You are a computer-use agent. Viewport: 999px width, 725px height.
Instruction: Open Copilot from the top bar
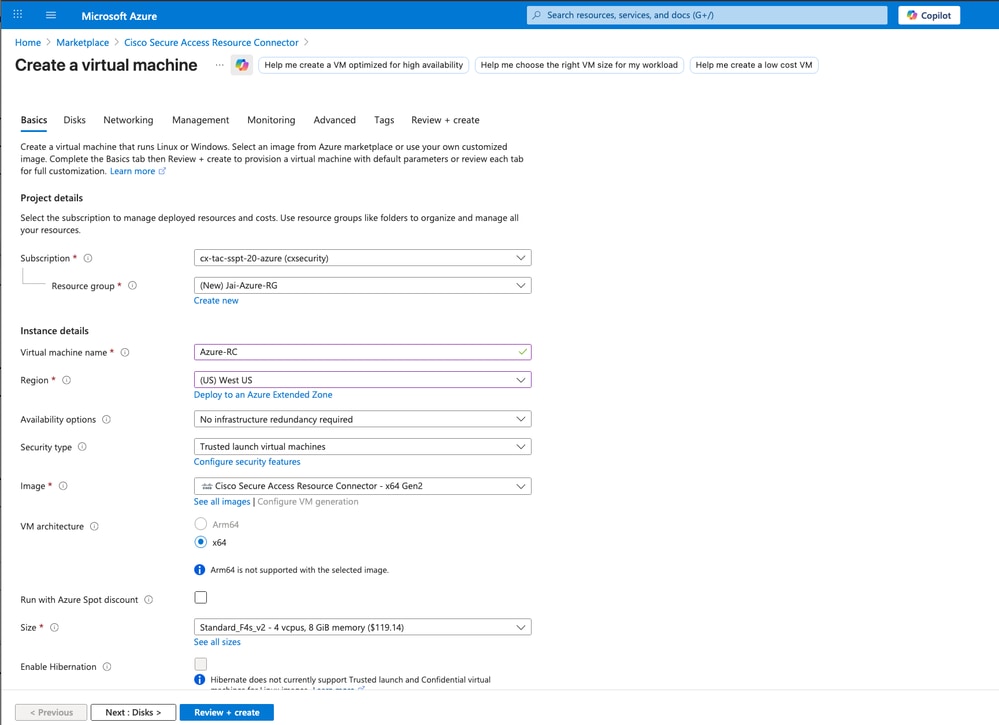pyautogui.click(x=928, y=14)
